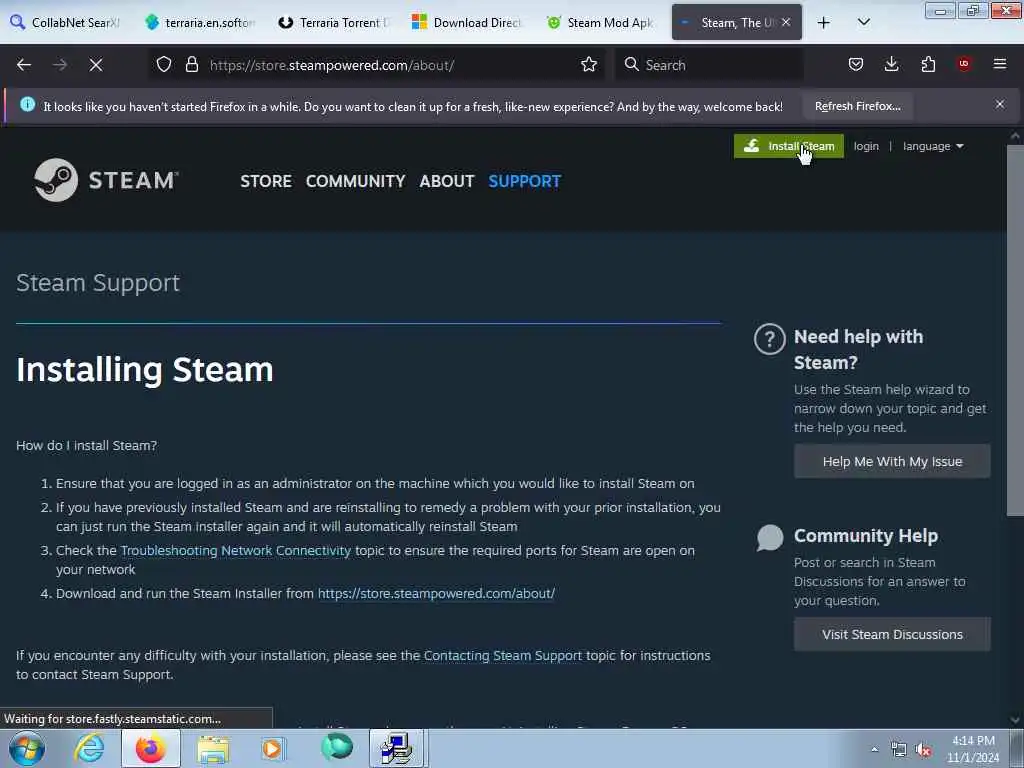Click Visit Steam Discussions
This screenshot has height=768, width=1024.
click(892, 634)
